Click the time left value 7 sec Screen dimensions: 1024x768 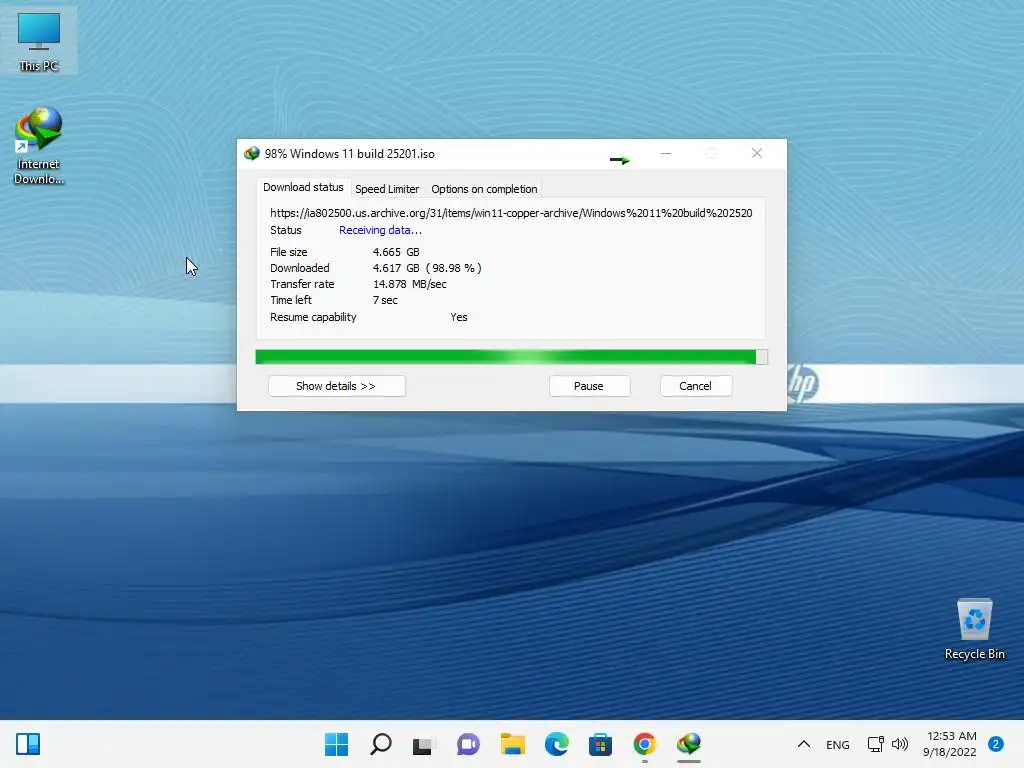[x=385, y=300]
